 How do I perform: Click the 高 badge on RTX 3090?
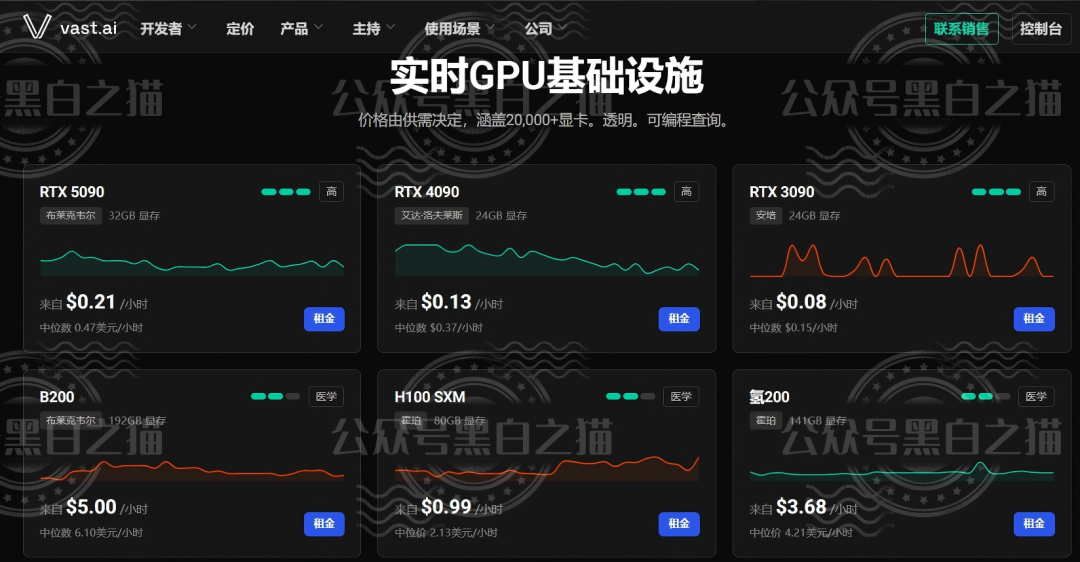[1041, 191]
